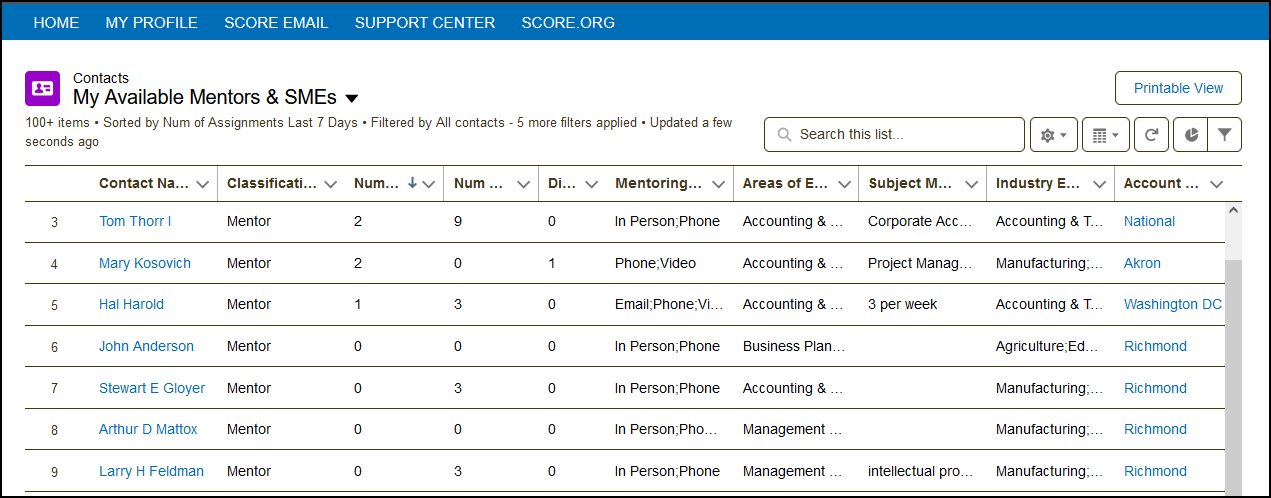Viewport: 1271px width, 498px height.
Task: Click the sort arrow on Num column
Action: click(x=412, y=183)
